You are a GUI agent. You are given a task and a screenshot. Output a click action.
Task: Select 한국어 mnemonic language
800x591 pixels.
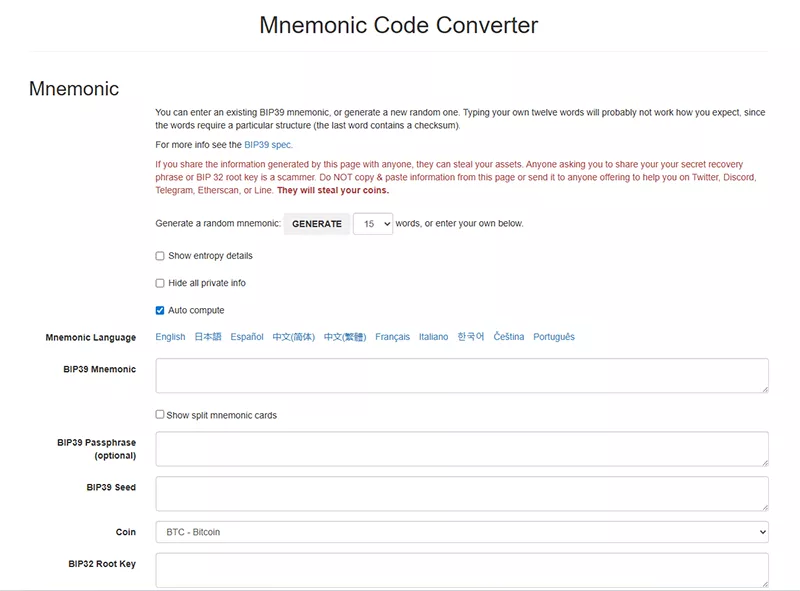pyautogui.click(x=471, y=337)
